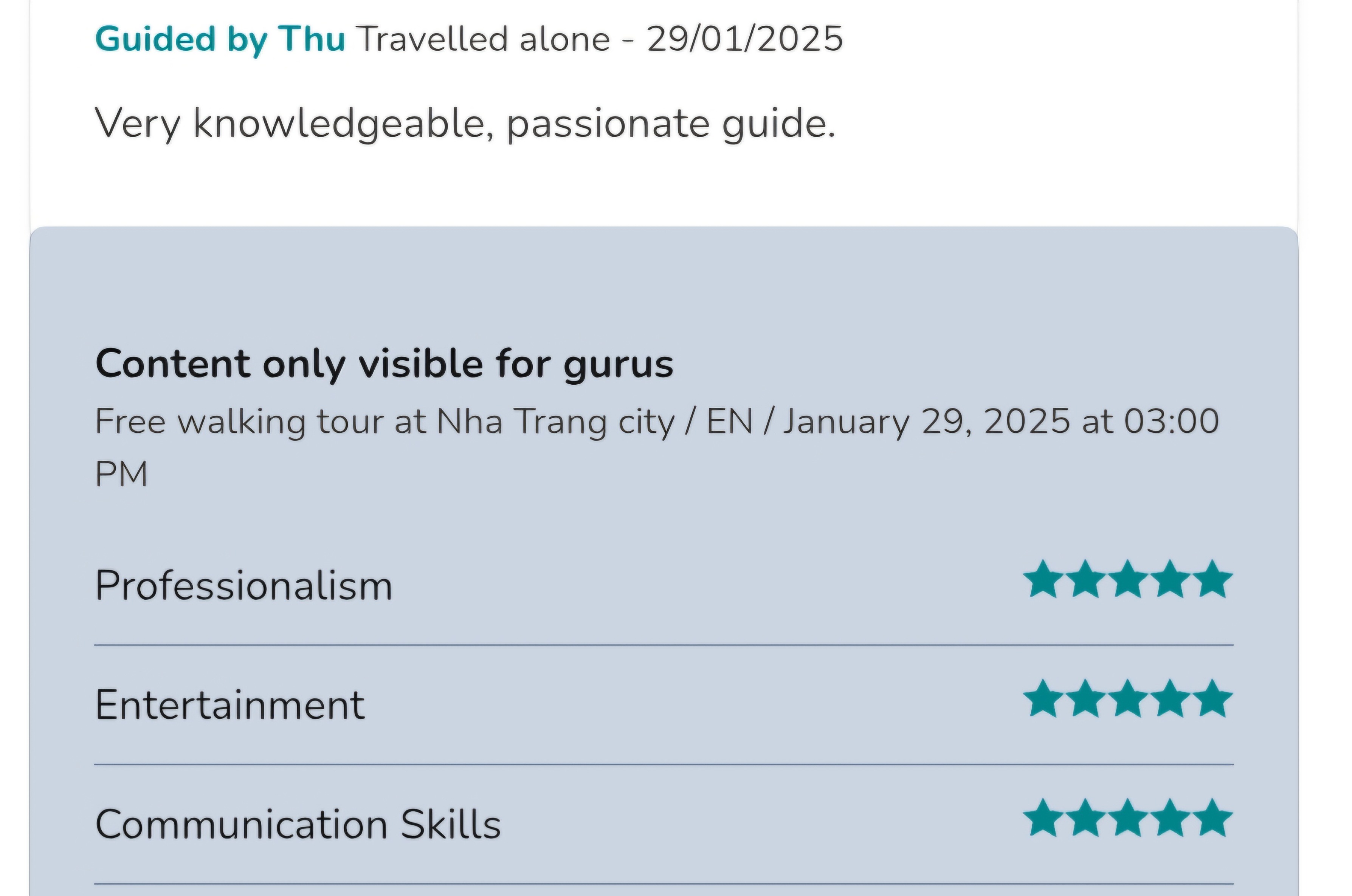Click the first Entertainment star
The height and width of the screenshot is (896, 1352).
[x=1043, y=699]
